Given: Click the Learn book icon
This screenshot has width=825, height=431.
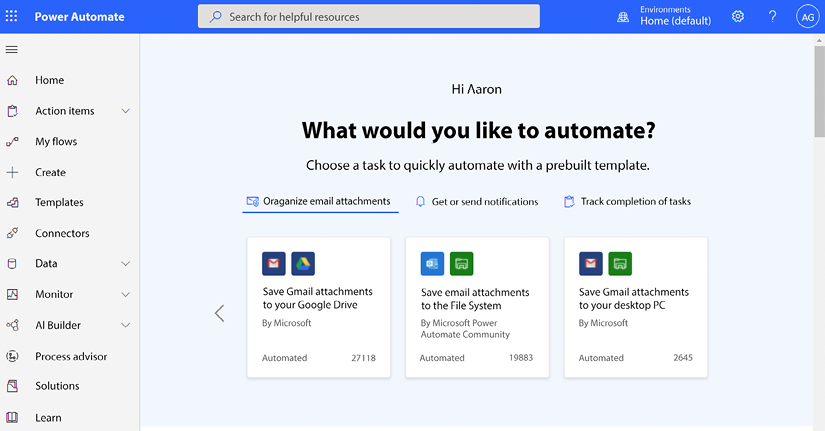Looking at the screenshot, I should [x=12, y=417].
